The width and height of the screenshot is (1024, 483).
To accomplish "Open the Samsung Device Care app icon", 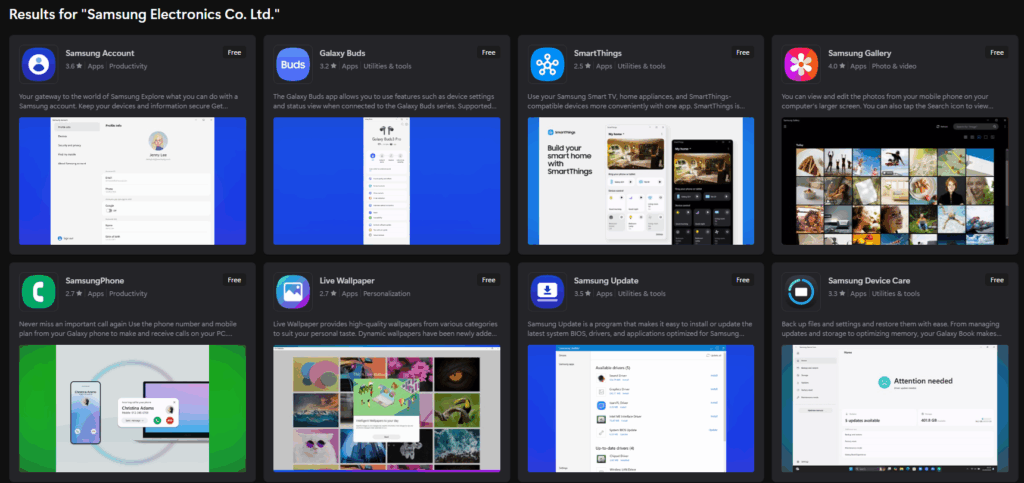I will 801,291.
